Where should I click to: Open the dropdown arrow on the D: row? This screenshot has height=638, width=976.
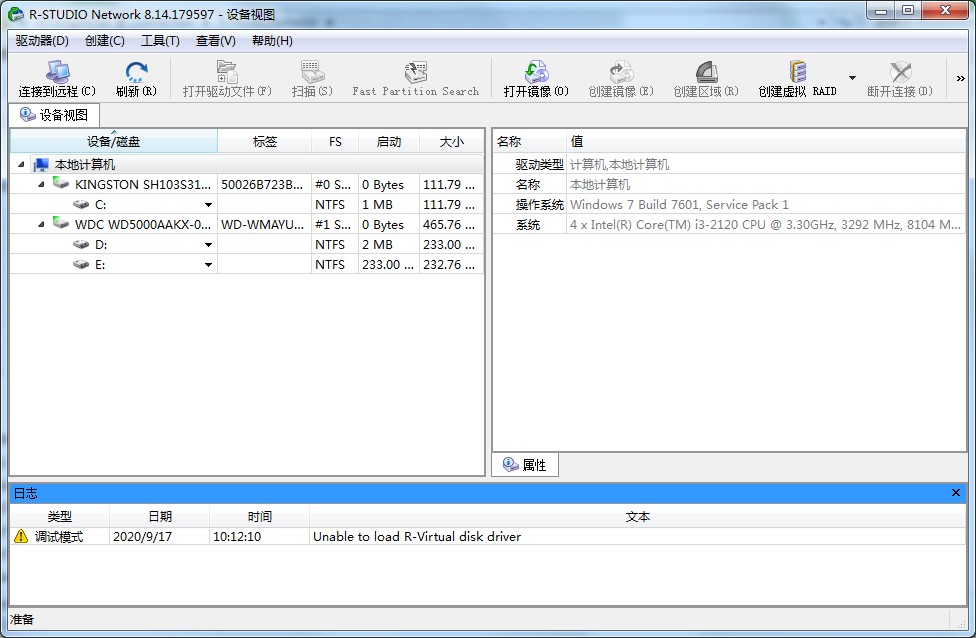209,245
